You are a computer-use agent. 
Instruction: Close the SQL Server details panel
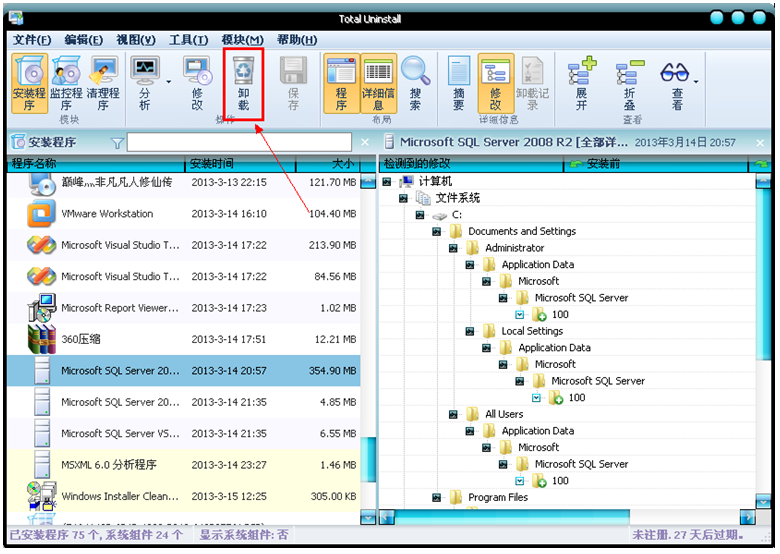(760, 143)
